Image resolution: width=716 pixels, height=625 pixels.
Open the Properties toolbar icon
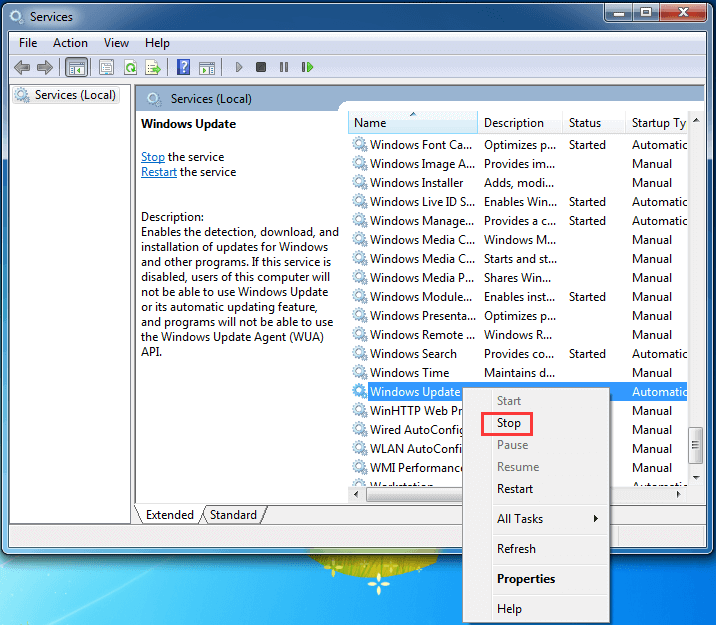[106, 68]
